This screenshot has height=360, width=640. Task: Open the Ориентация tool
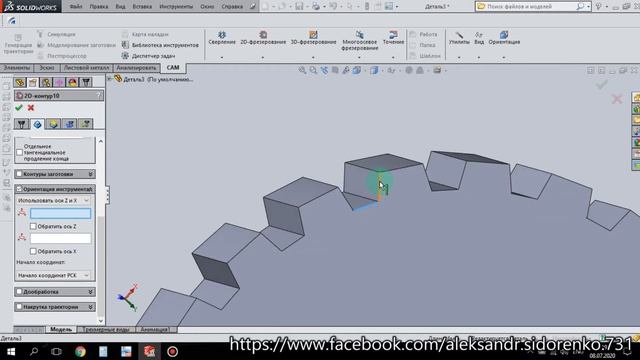[504, 38]
